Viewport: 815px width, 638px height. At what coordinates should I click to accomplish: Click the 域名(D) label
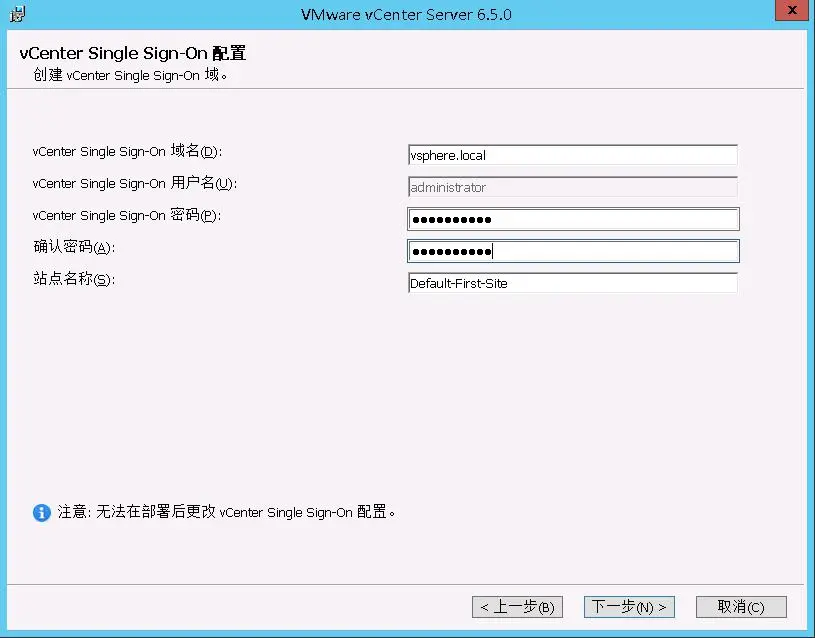click(127, 151)
